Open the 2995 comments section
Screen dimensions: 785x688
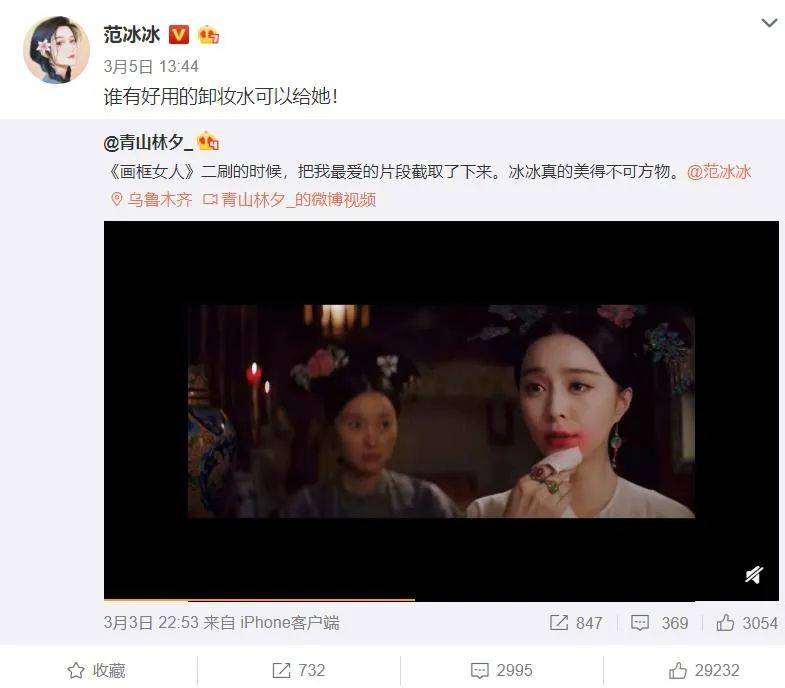click(502, 670)
